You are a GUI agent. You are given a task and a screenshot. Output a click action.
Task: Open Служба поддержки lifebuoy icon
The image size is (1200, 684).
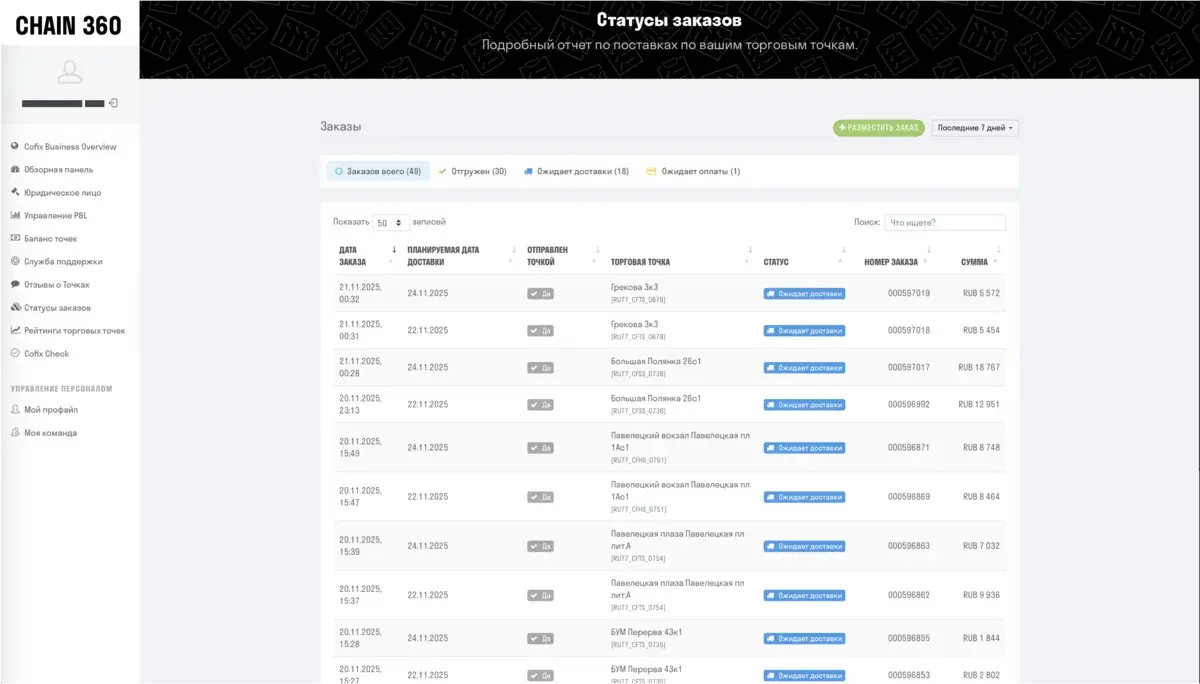[15, 262]
